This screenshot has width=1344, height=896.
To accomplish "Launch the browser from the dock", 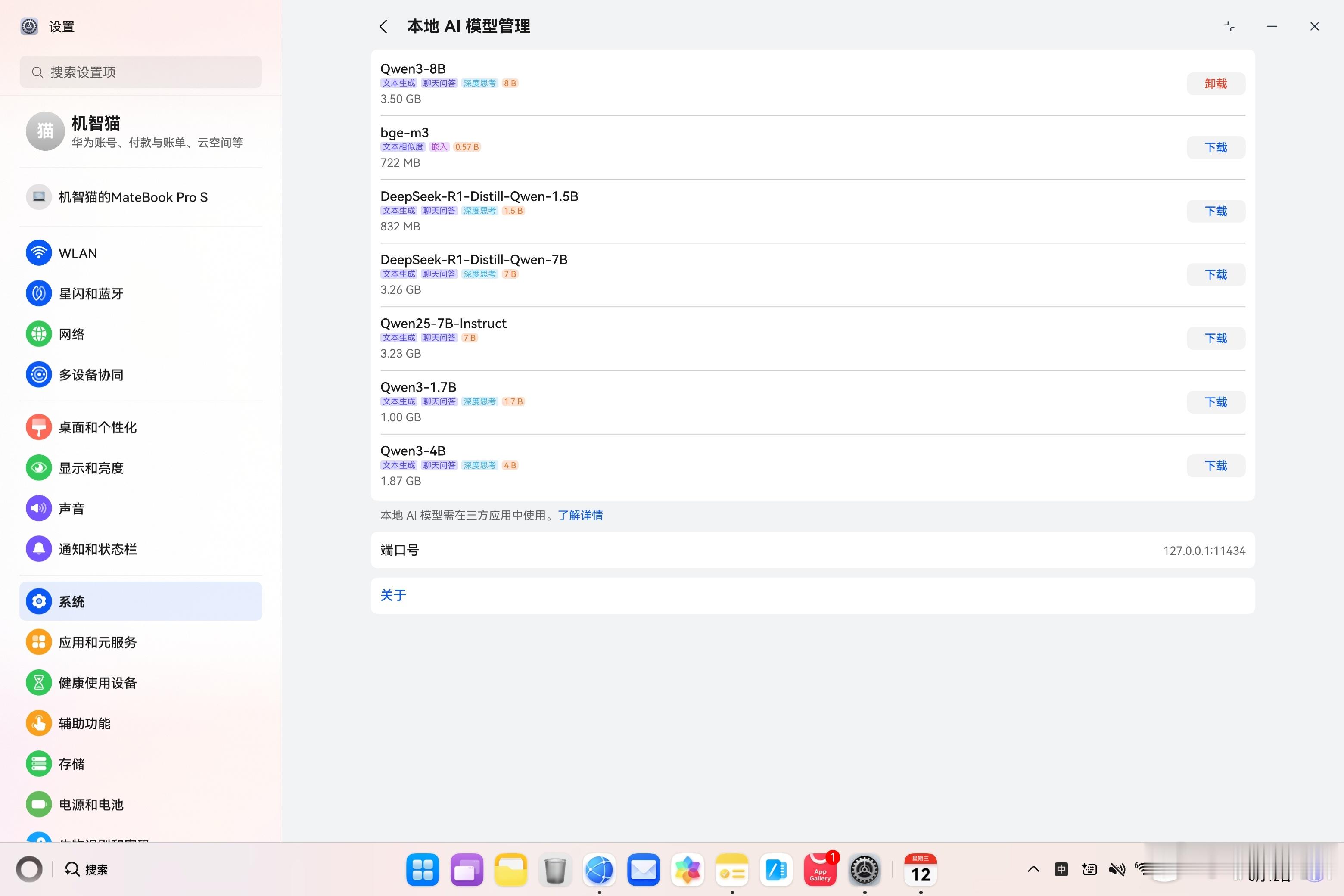I will tap(599, 870).
